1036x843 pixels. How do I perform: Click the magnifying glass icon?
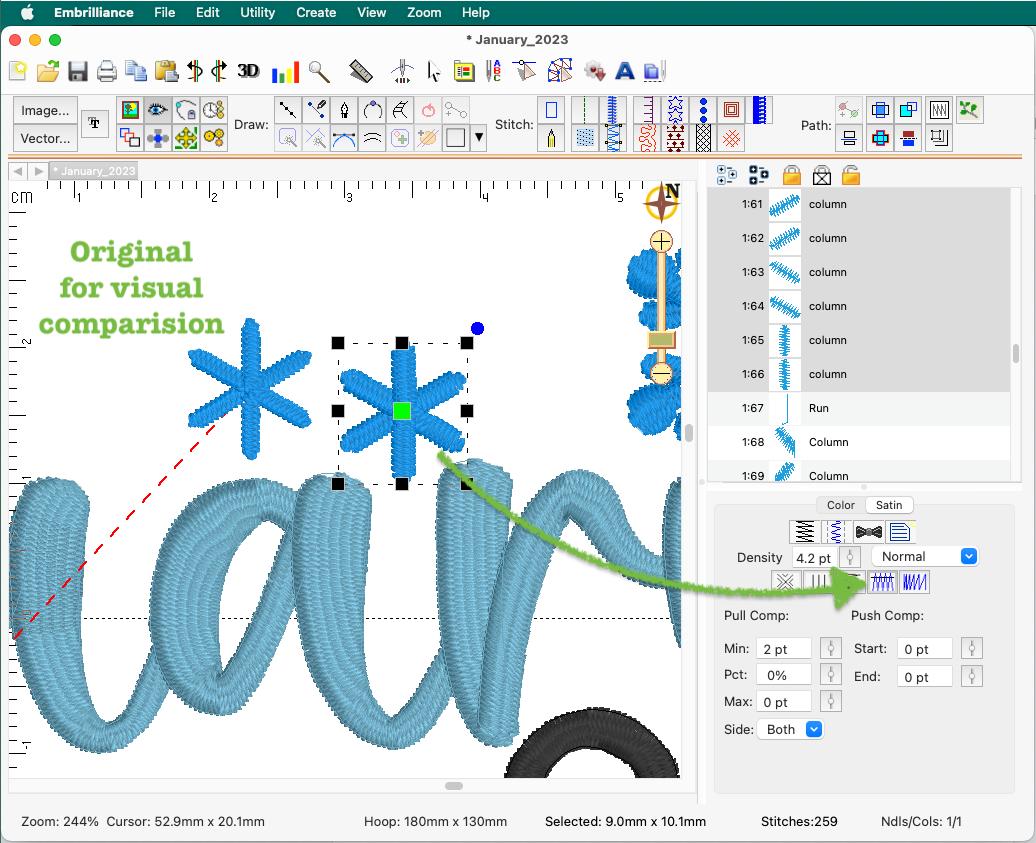(319, 71)
